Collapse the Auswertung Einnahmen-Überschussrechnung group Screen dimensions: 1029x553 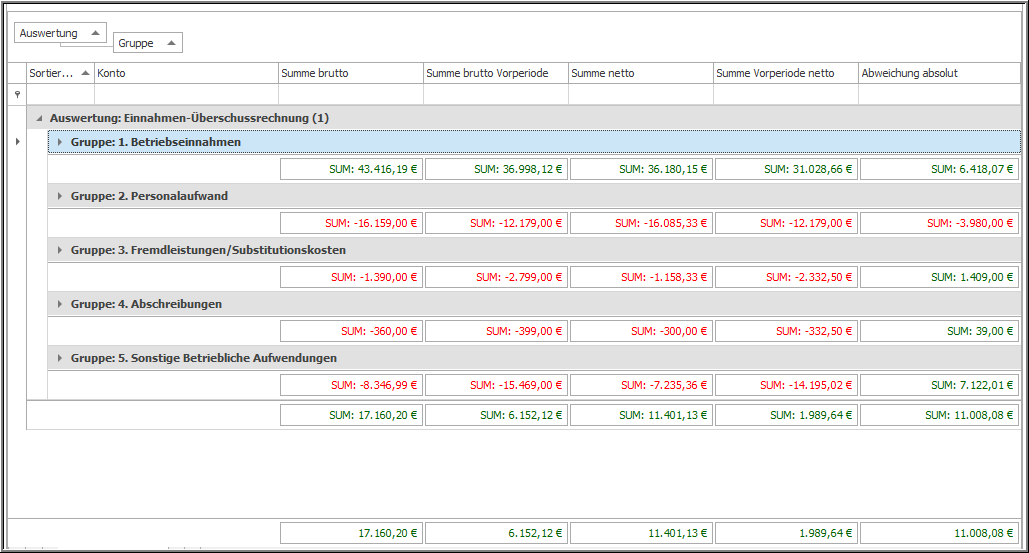point(39,118)
